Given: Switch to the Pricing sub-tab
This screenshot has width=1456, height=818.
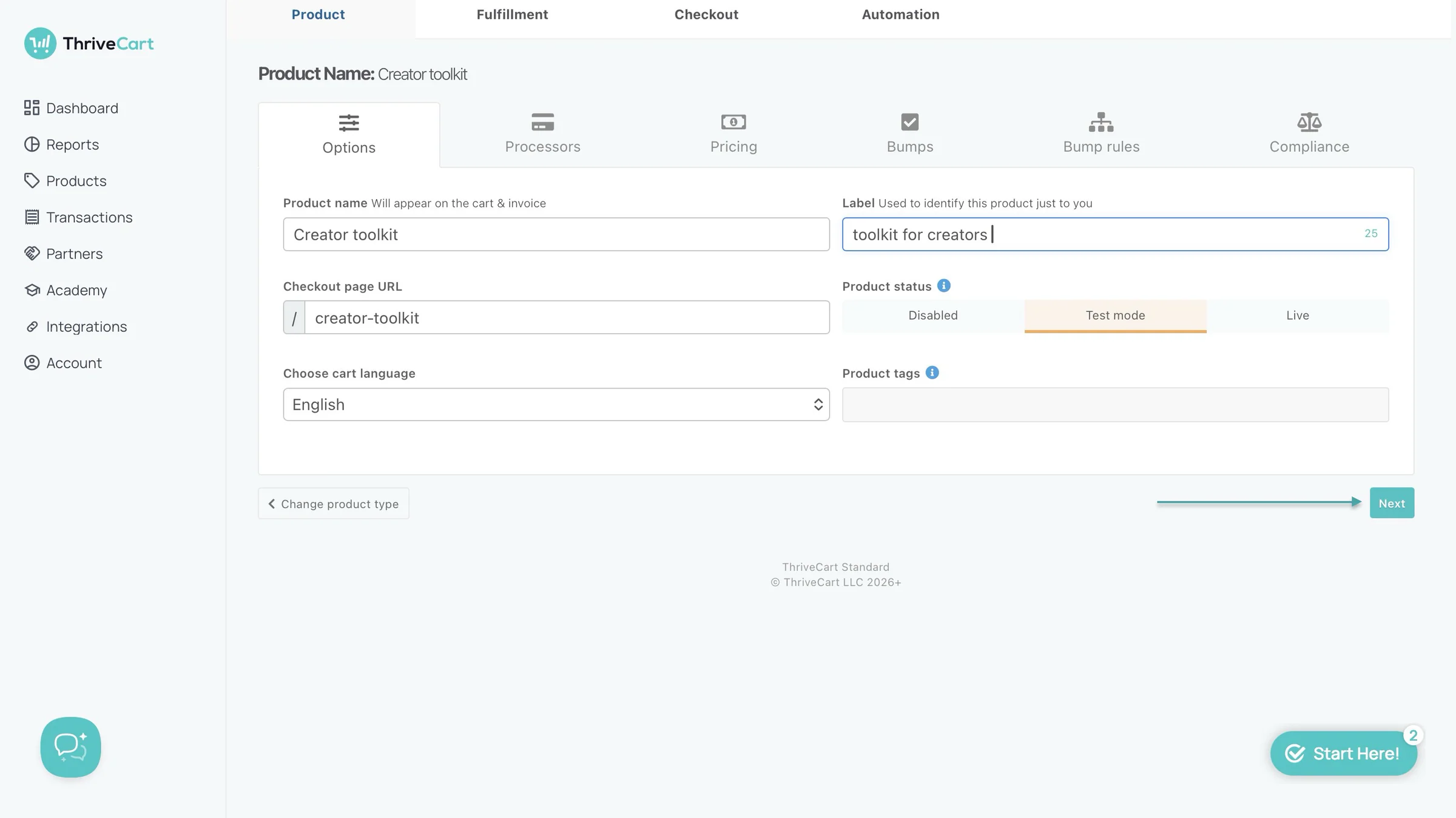Looking at the screenshot, I should pos(733,134).
